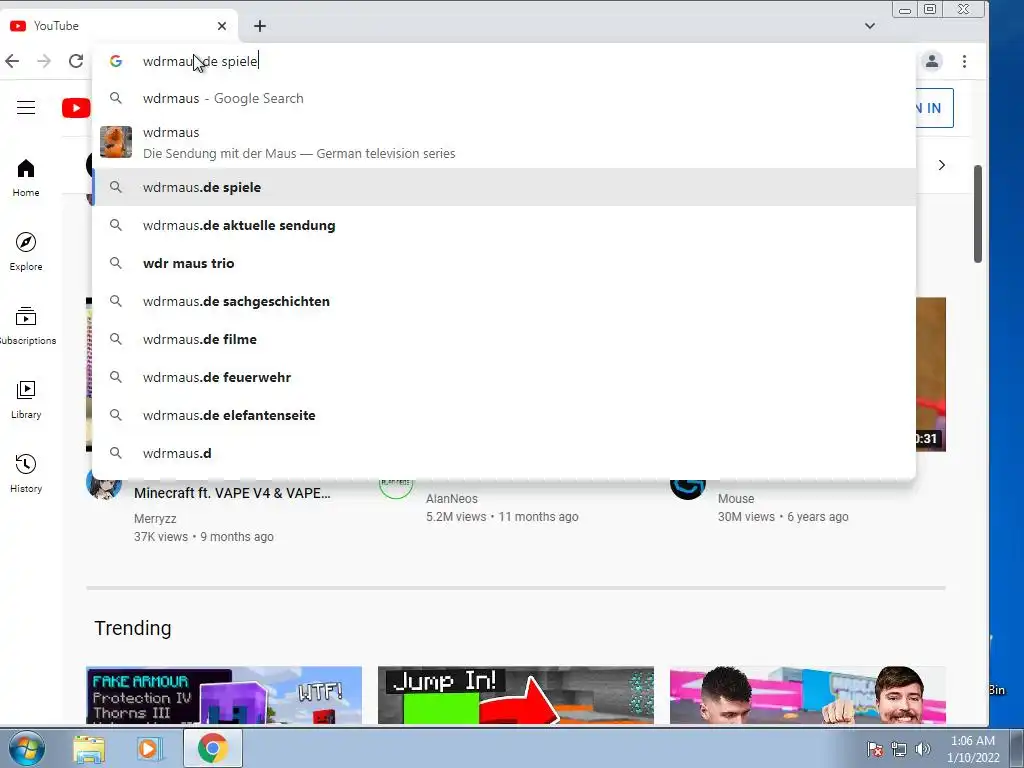The width and height of the screenshot is (1024, 768).
Task: Select 'wdrmaus.de sachgeschichten' suggestion
Action: pyautogui.click(x=504, y=301)
